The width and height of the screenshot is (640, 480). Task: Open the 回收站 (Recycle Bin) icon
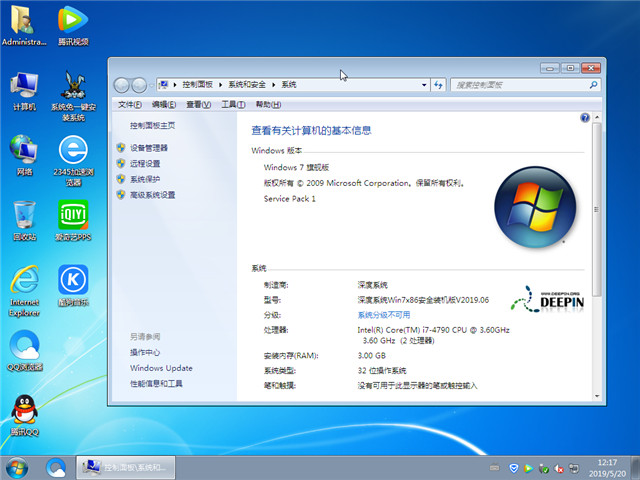[24, 220]
